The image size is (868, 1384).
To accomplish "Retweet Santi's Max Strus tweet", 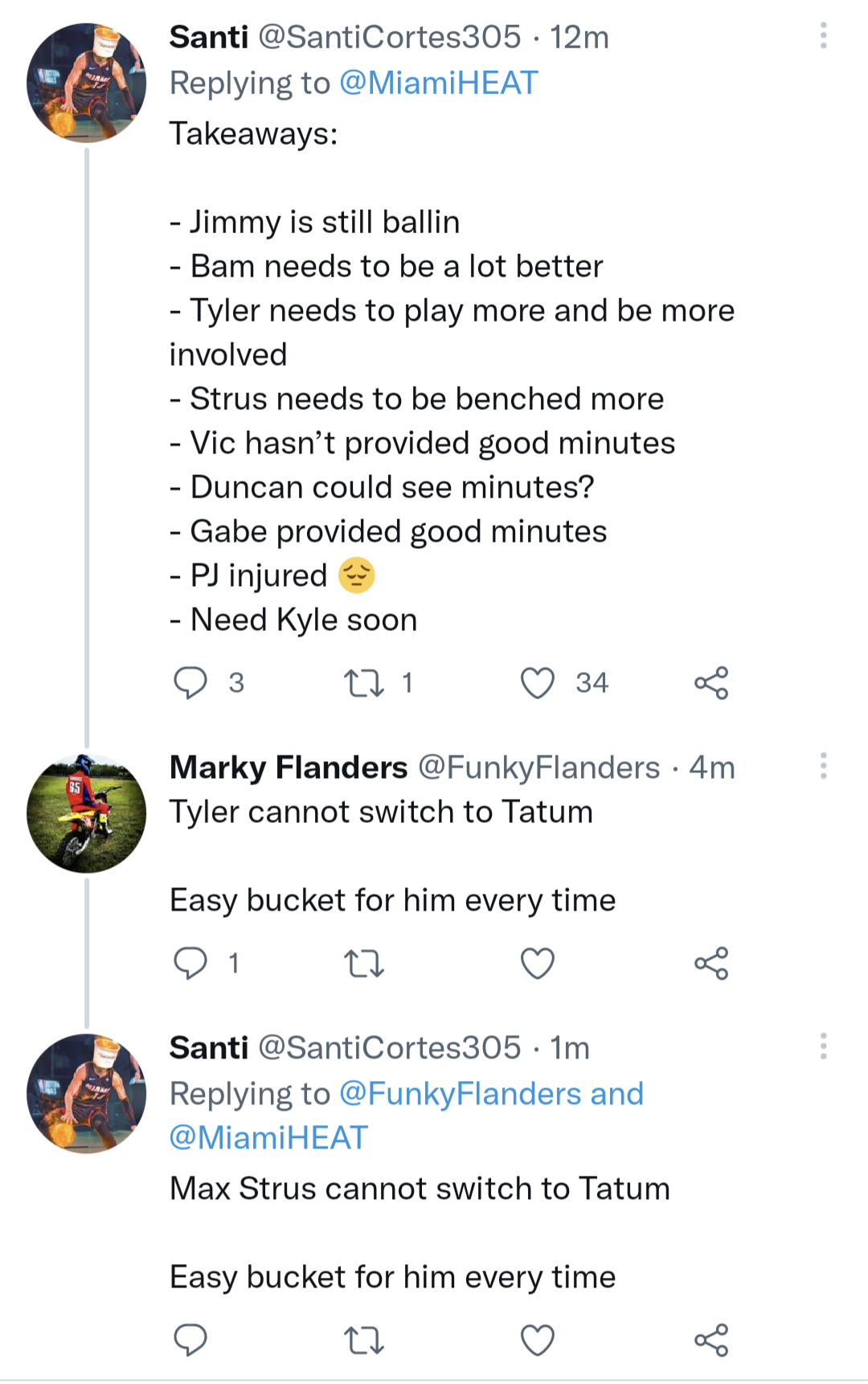I will tap(364, 1340).
